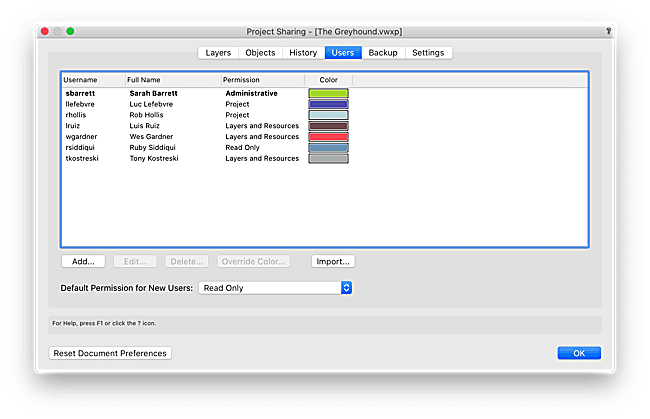
Task: Click the name Luis Ruiz
Action: (x=144, y=126)
